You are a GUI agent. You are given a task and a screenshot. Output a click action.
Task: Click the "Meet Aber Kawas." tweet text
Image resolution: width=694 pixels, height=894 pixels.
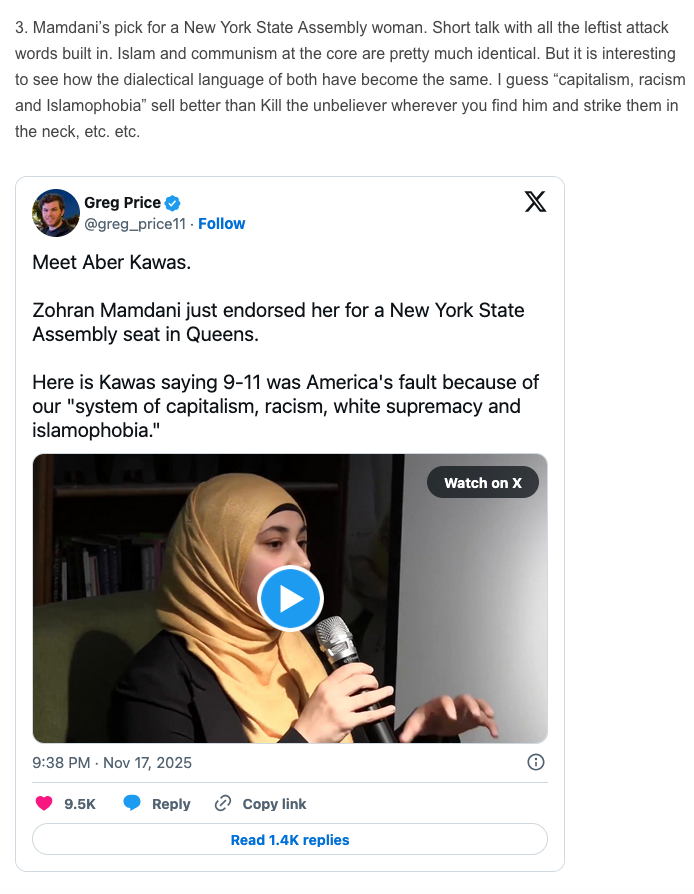(112, 262)
